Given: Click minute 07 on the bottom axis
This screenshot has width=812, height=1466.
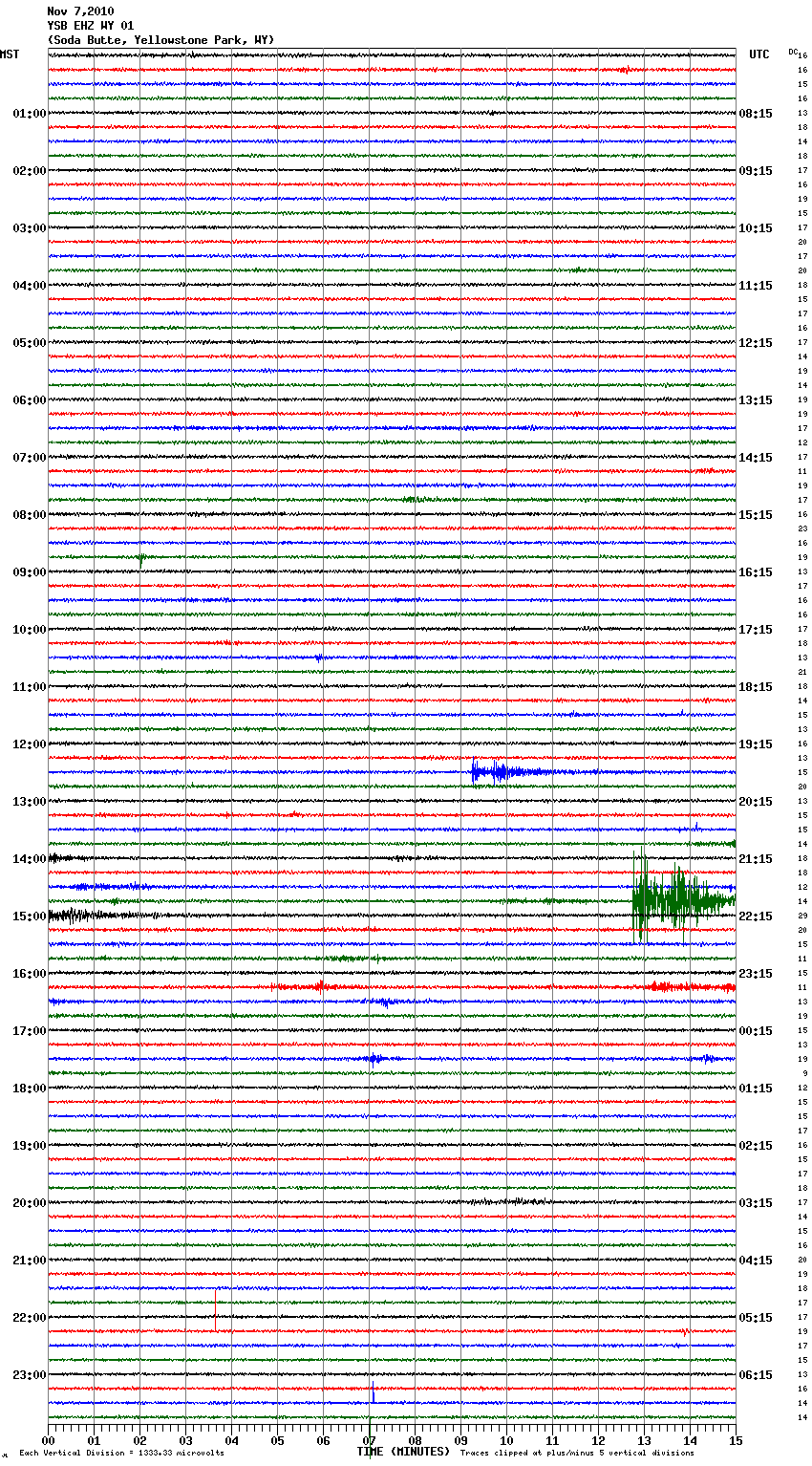Looking at the screenshot, I should point(370,1440).
